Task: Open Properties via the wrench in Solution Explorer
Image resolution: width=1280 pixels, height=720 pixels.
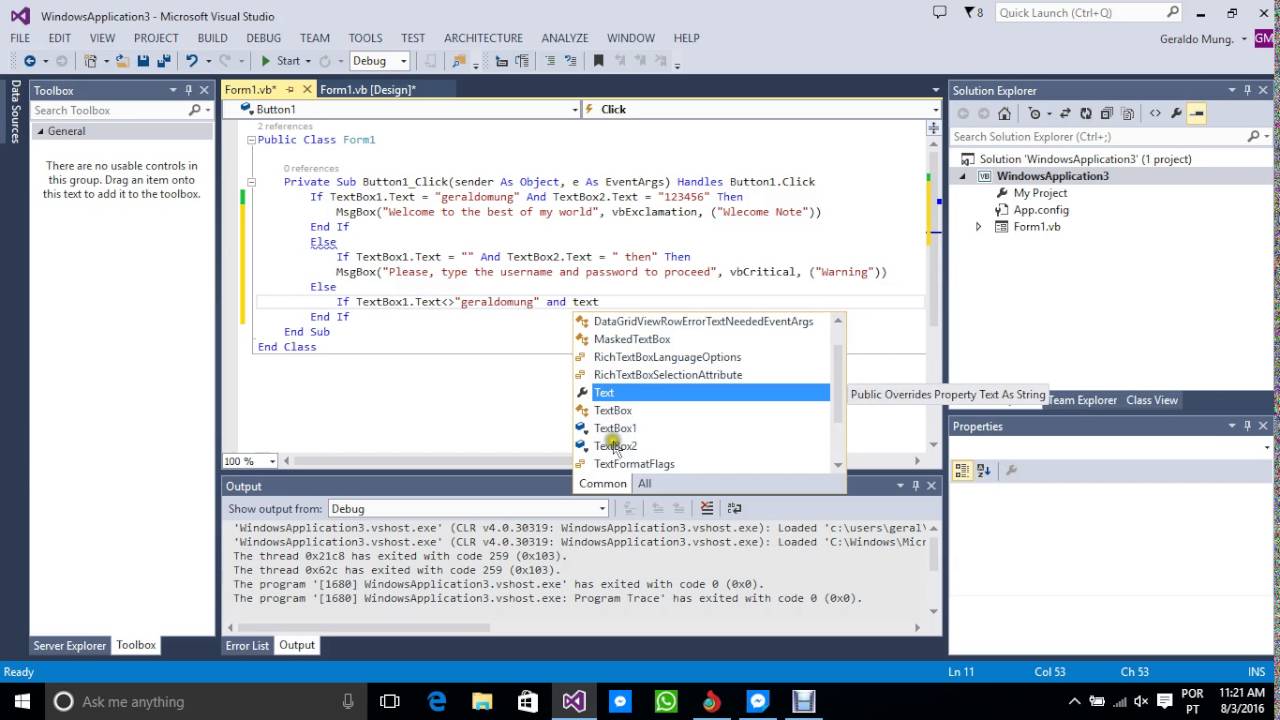Action: coord(1176,113)
